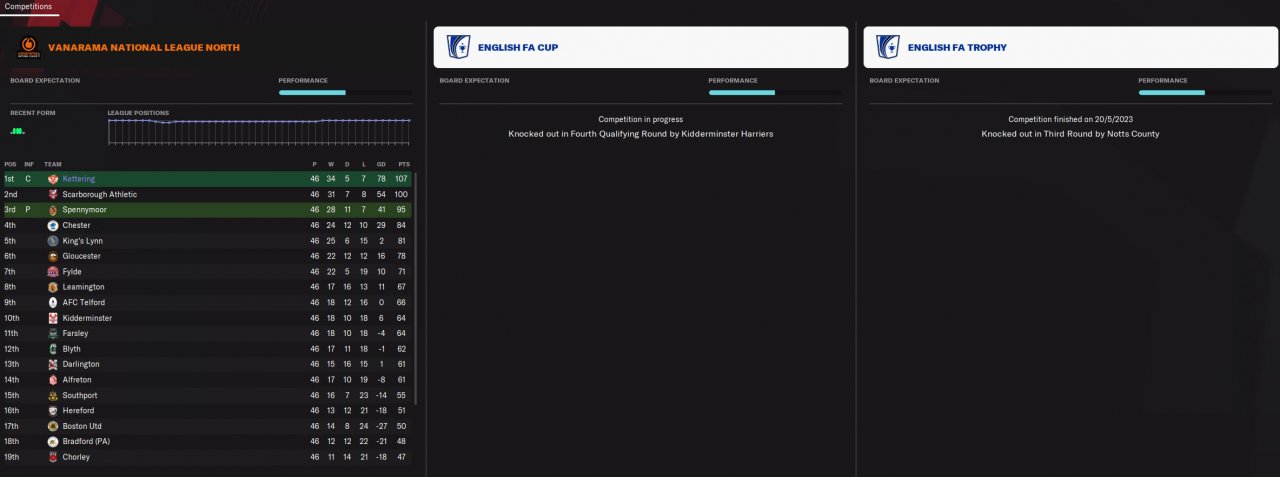This screenshot has width=1280, height=477.
Task: Click the Scarborough Athletic club badge
Action: (53, 194)
